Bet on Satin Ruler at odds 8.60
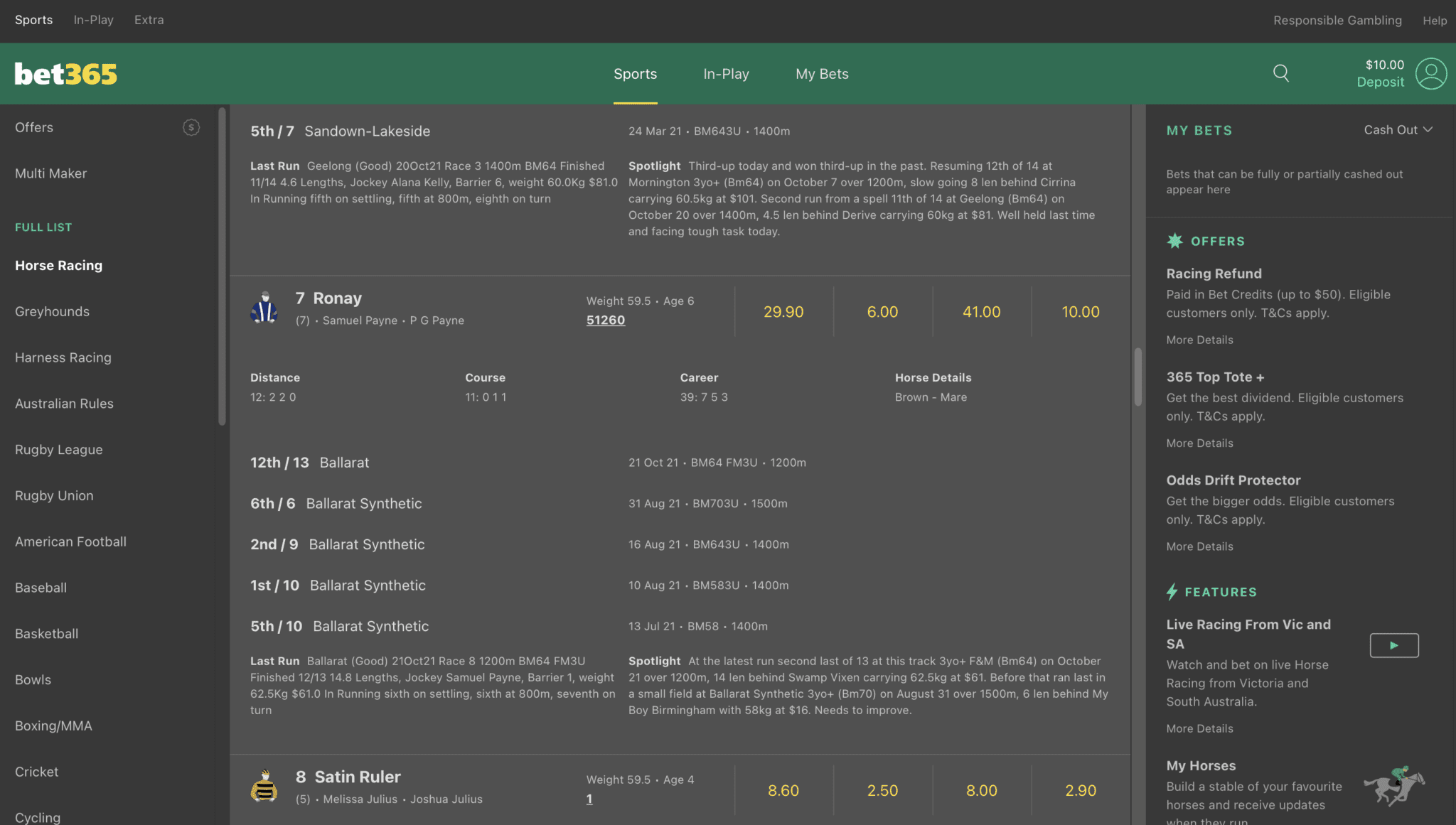1456x825 pixels. 783,791
